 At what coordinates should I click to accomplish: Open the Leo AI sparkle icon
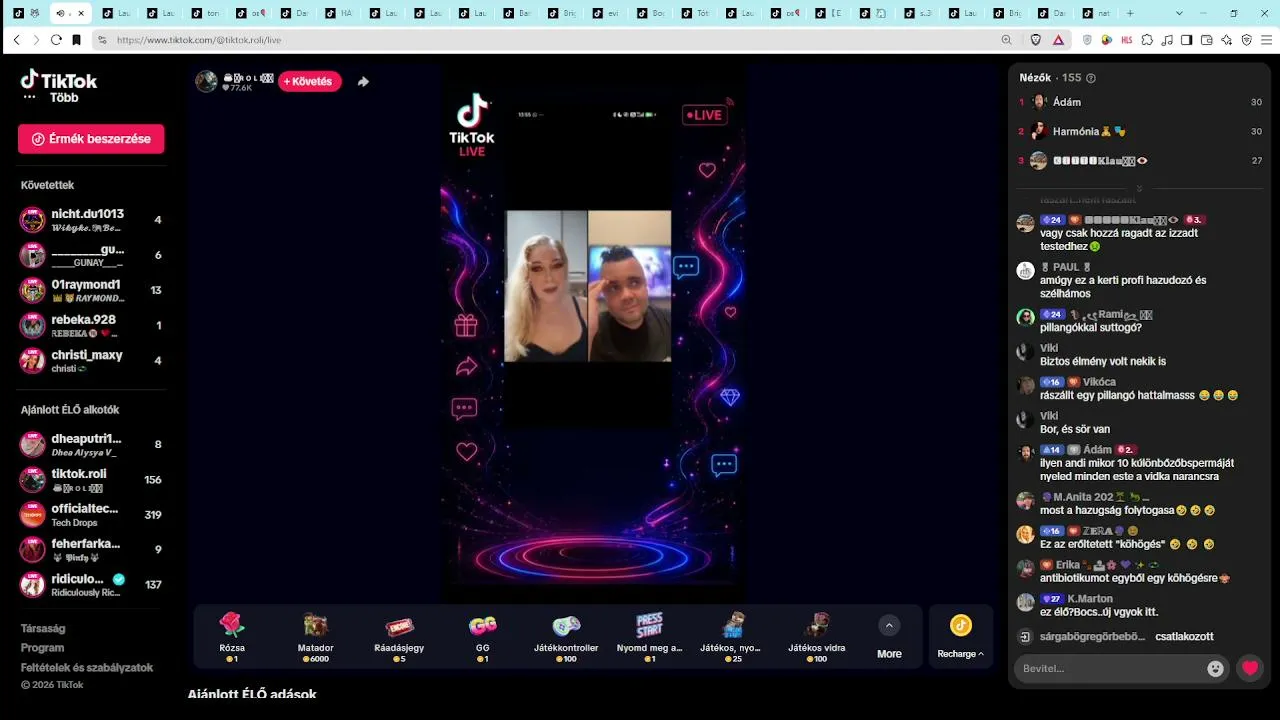pyautogui.click(x=1226, y=40)
